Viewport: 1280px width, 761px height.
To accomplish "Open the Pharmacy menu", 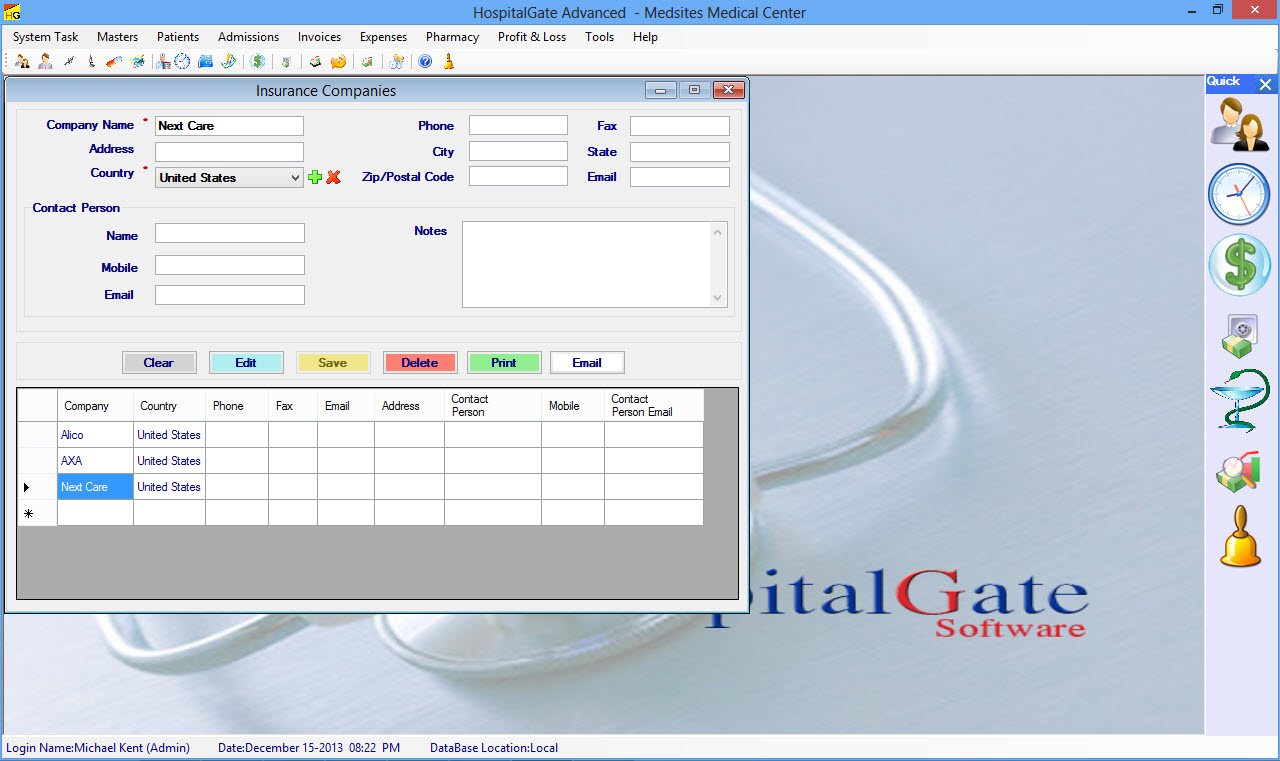I will click(x=452, y=37).
